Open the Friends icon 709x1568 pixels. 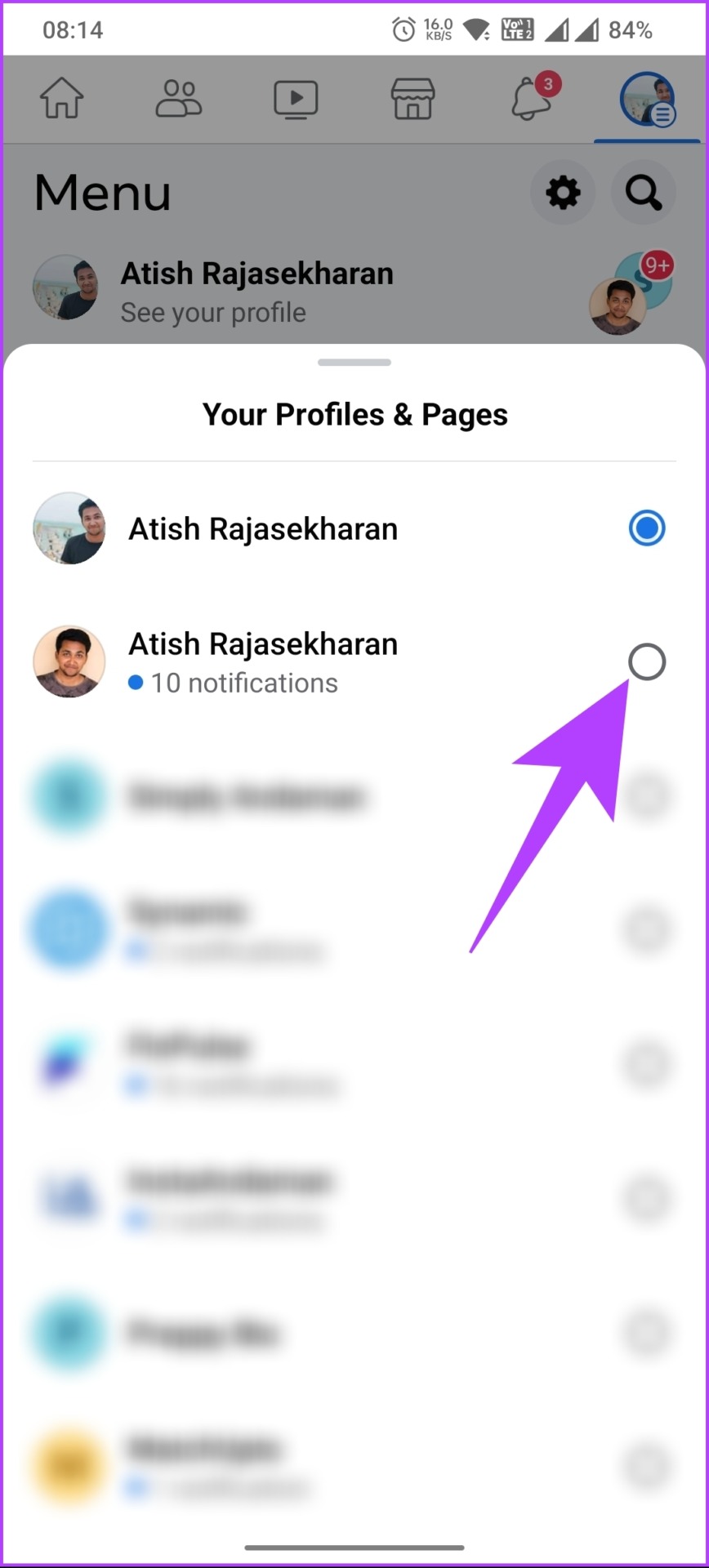pos(179,99)
